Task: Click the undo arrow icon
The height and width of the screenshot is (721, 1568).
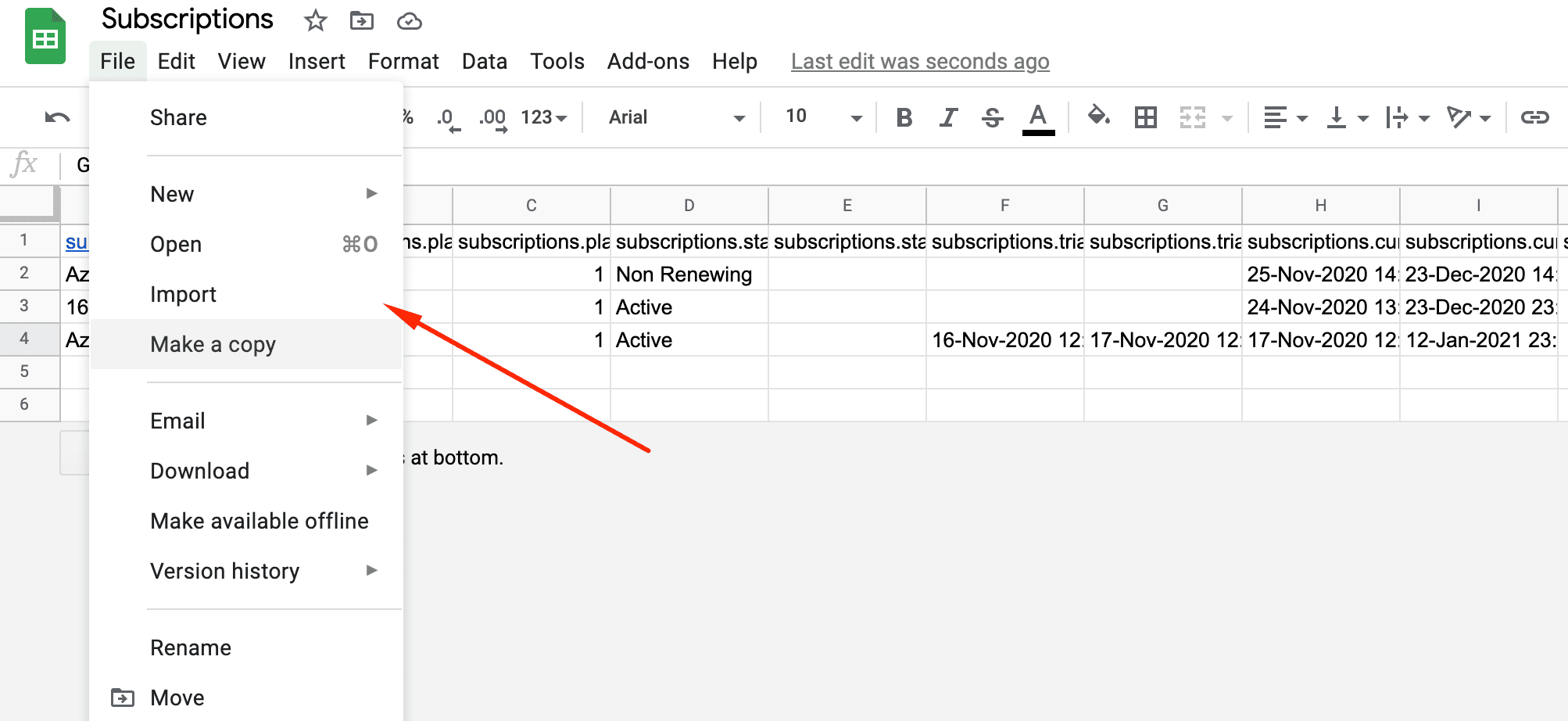Action: 57,117
